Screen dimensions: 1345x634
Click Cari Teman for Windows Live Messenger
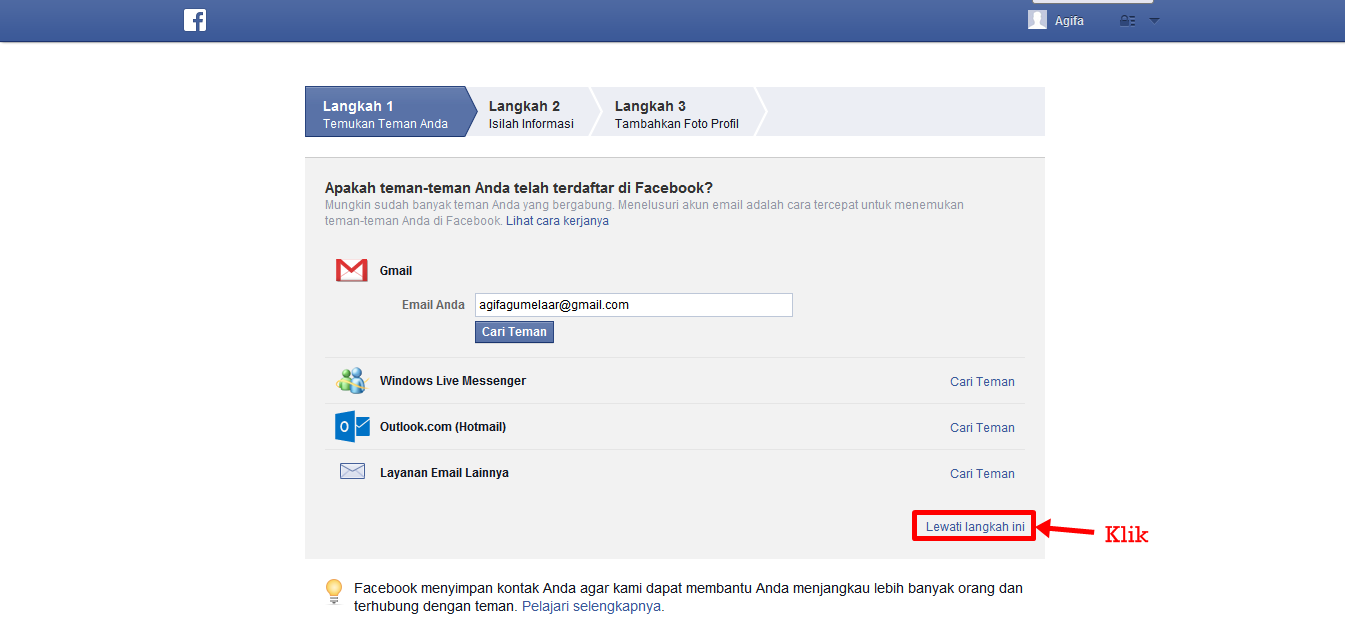click(x=982, y=381)
